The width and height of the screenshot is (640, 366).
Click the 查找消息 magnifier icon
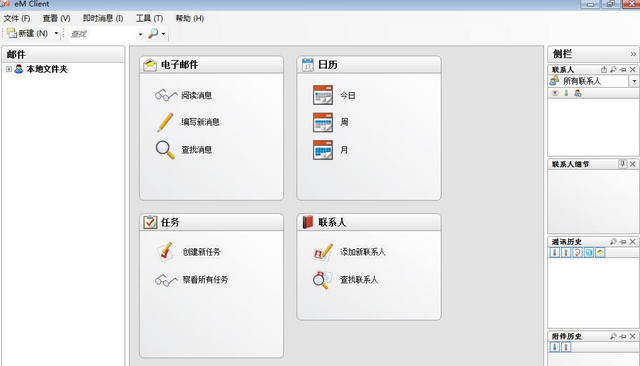tap(165, 150)
